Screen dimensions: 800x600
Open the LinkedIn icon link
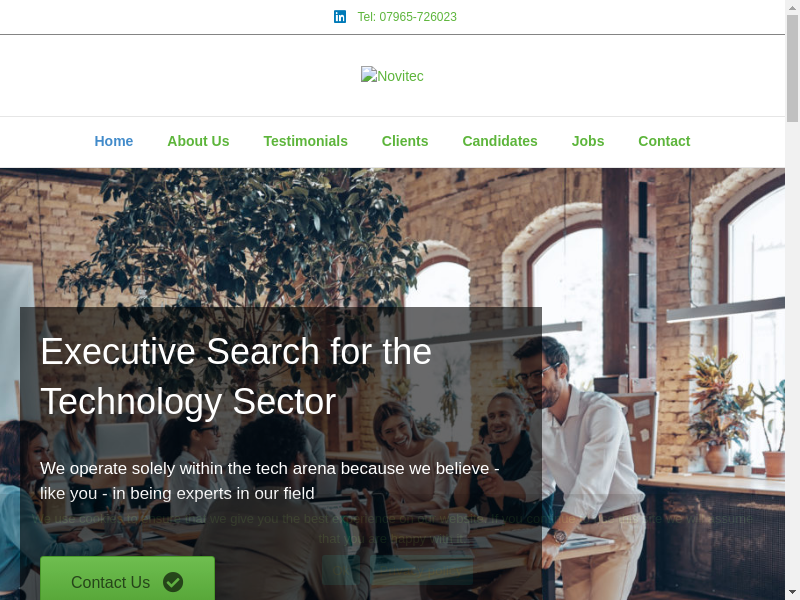[x=340, y=17]
